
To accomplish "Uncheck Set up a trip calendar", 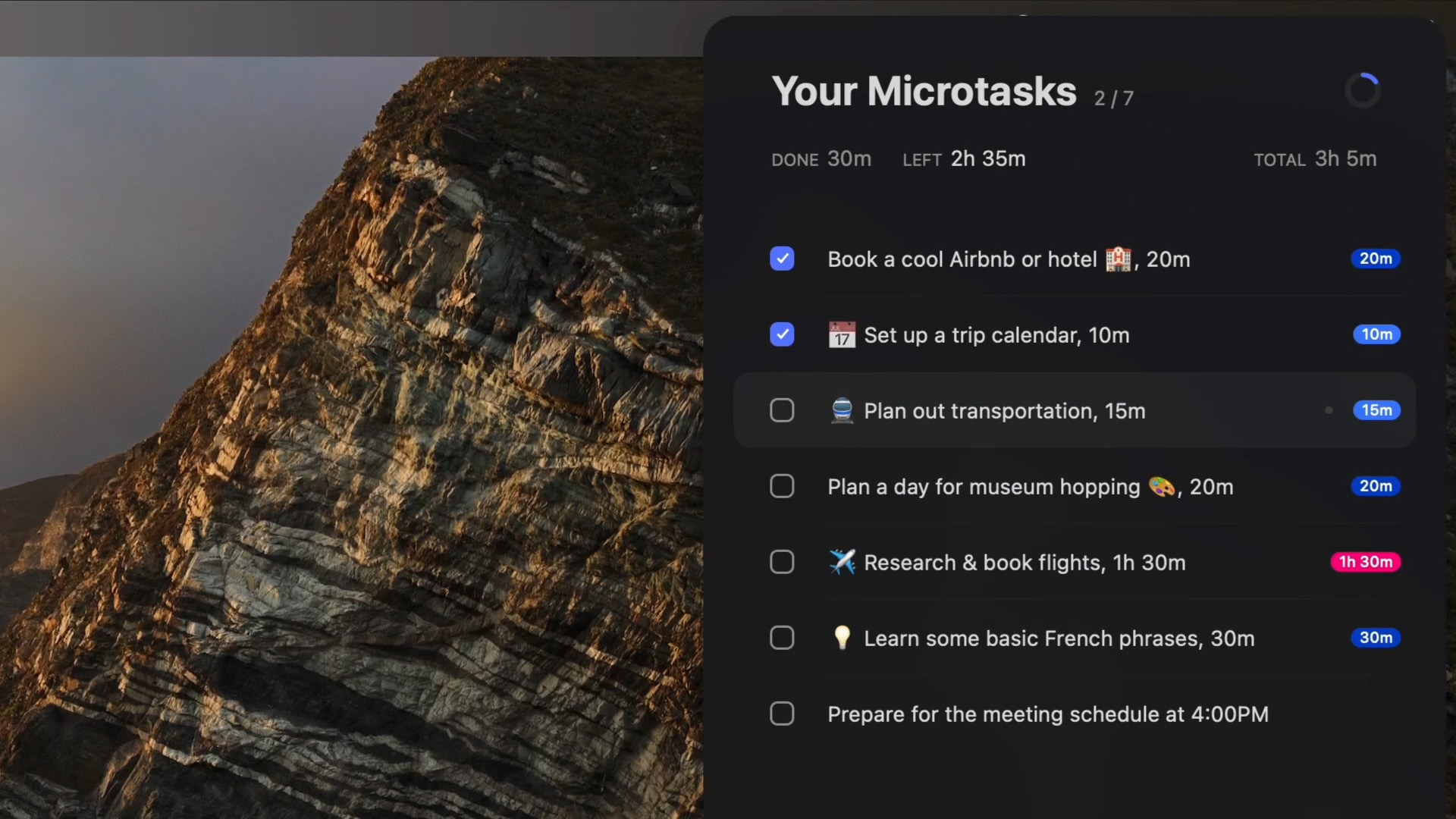I will [x=782, y=334].
